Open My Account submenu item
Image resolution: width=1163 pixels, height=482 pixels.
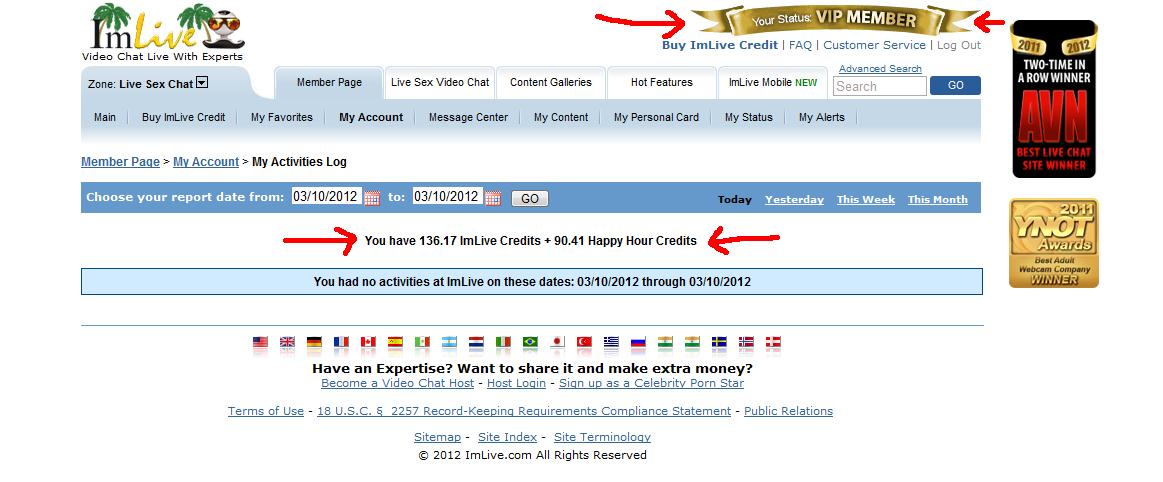tap(371, 117)
